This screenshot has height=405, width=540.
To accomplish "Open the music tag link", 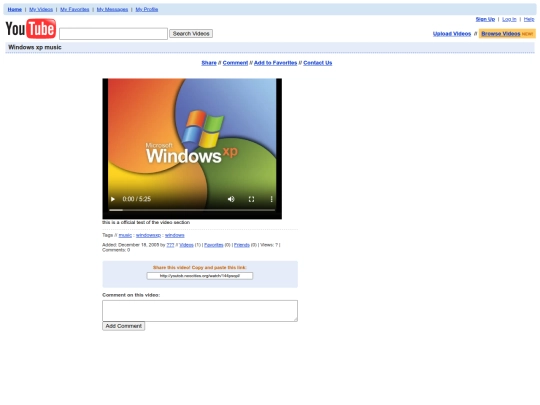I will (x=125, y=235).
